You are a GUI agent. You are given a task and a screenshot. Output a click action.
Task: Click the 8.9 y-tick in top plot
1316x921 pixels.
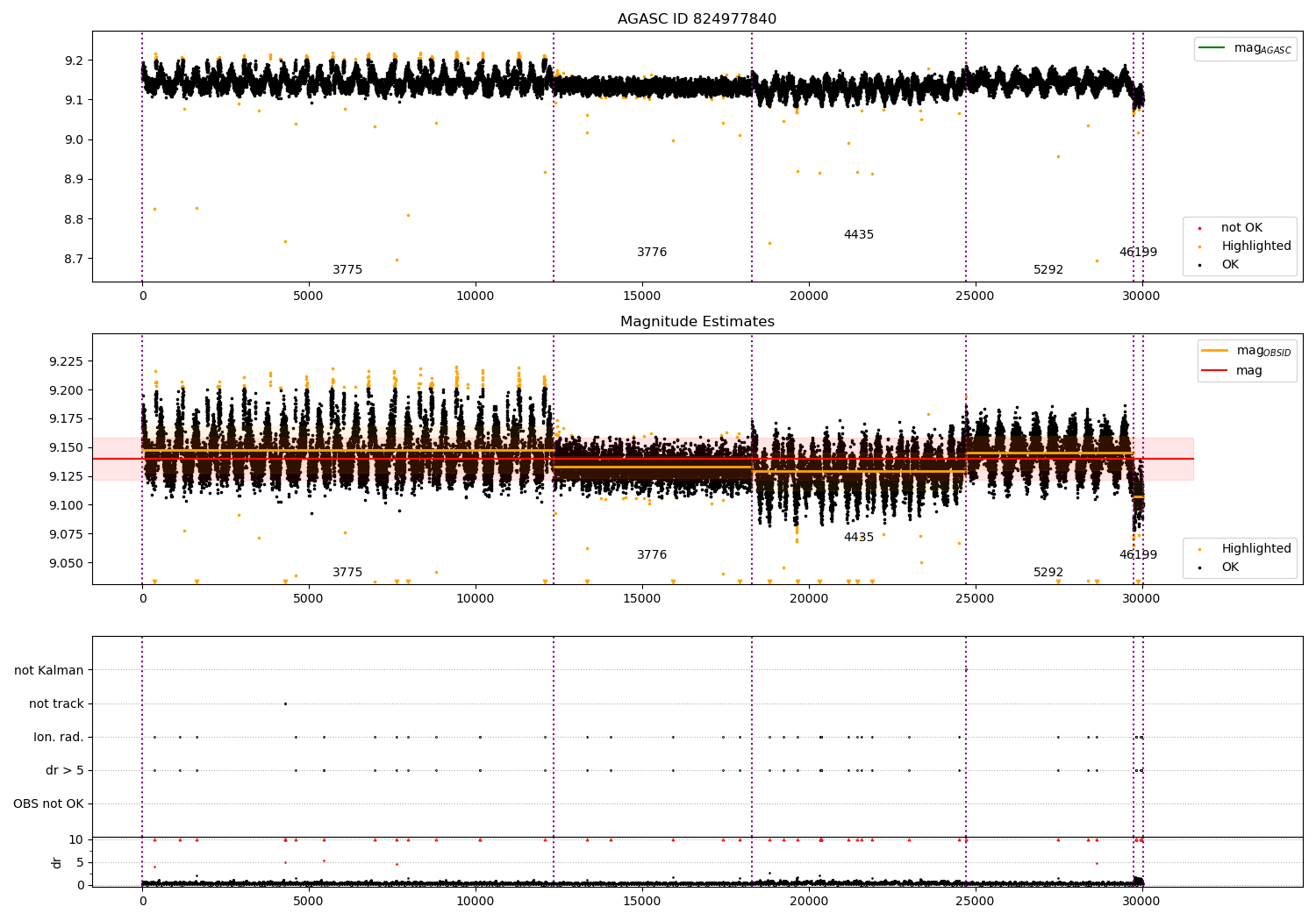tap(75, 180)
